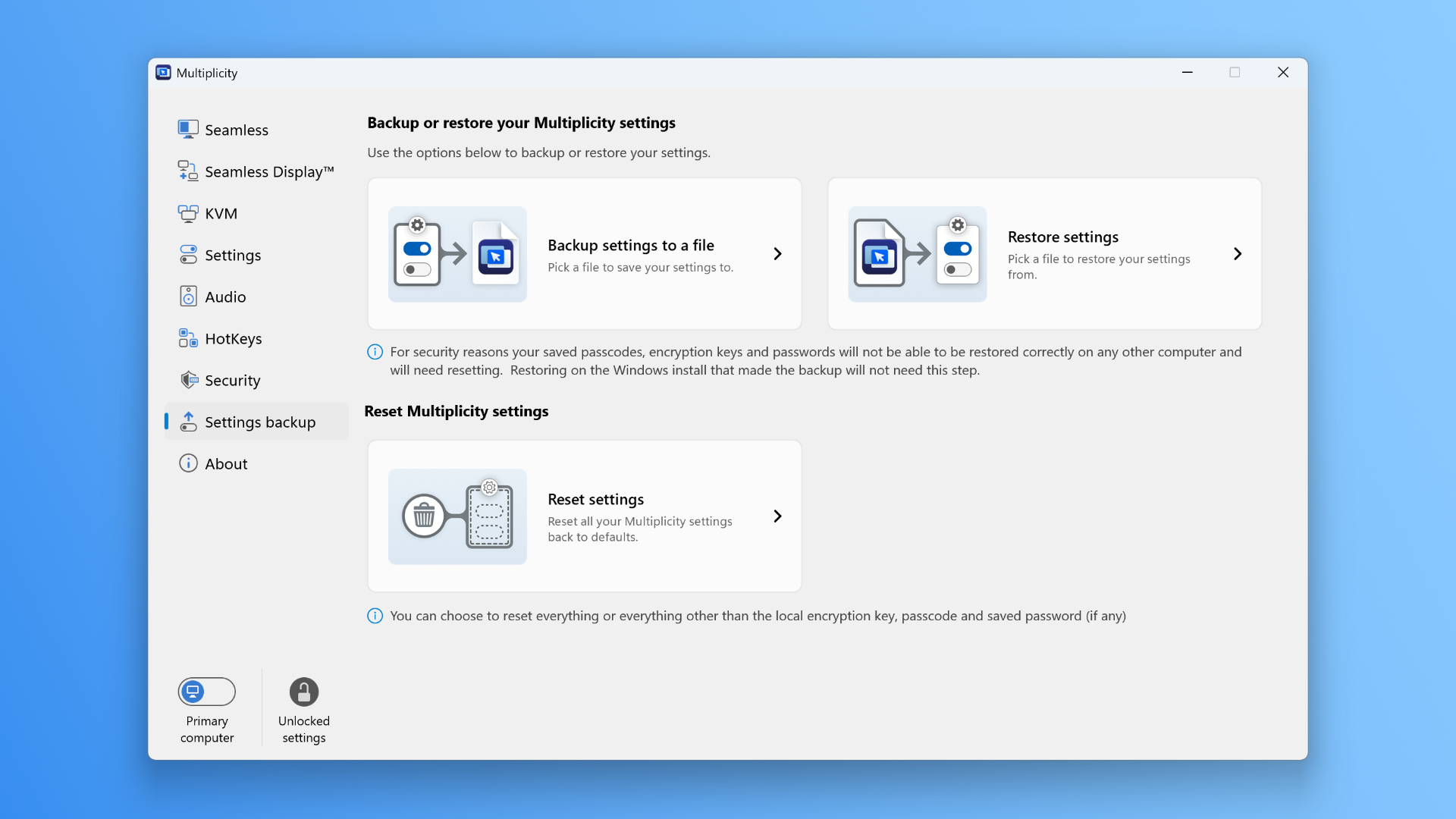The height and width of the screenshot is (819, 1456).
Task: Close the Multiplicity window
Action: pos(1283,72)
